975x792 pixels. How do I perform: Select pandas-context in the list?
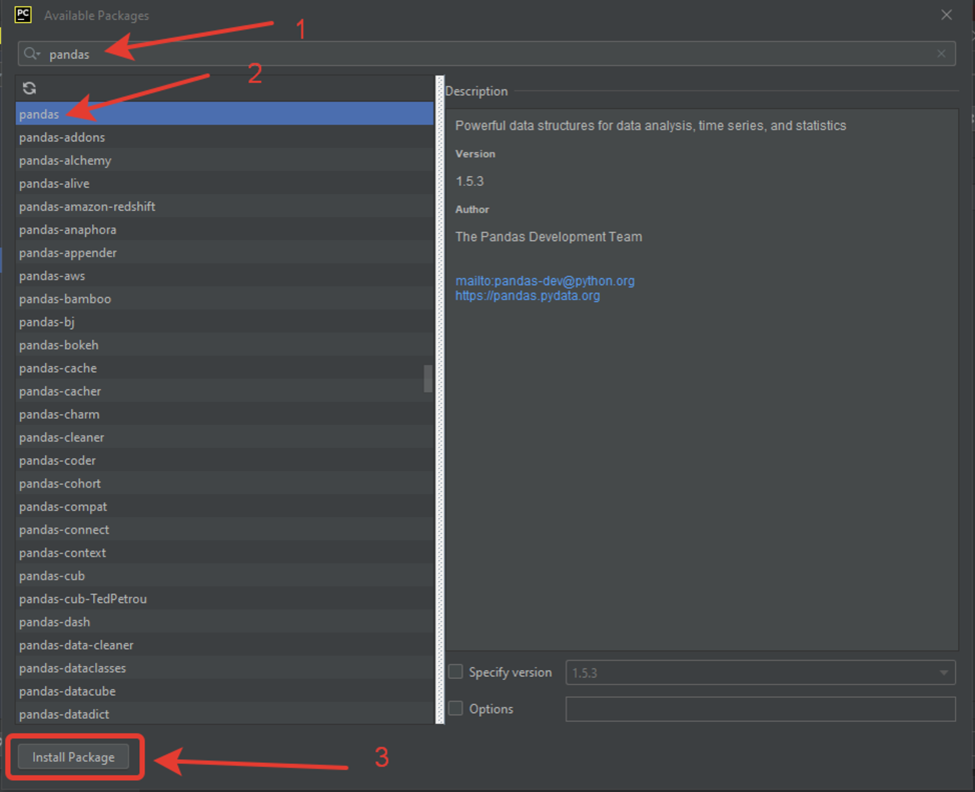click(x=224, y=553)
